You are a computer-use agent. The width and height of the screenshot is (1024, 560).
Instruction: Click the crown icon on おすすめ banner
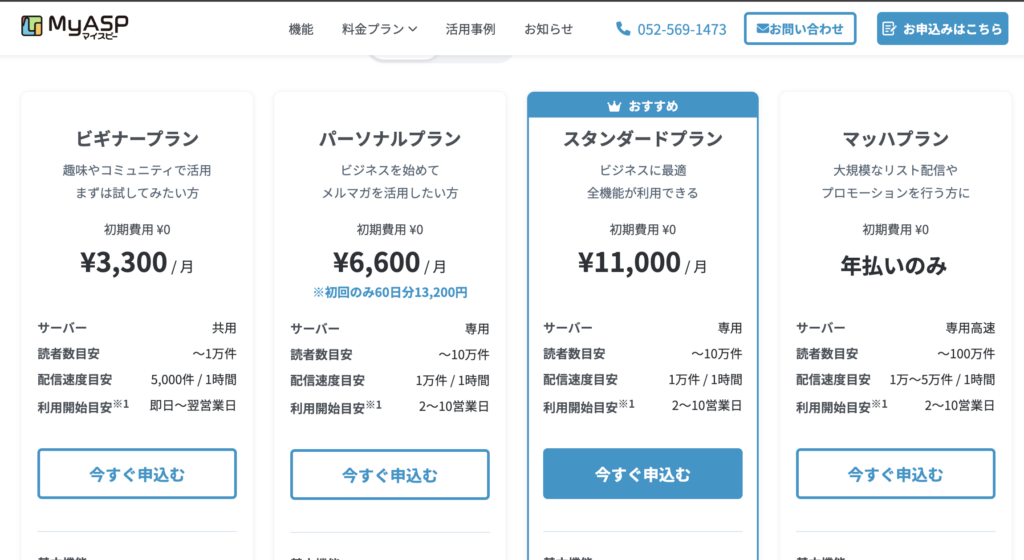pos(614,106)
